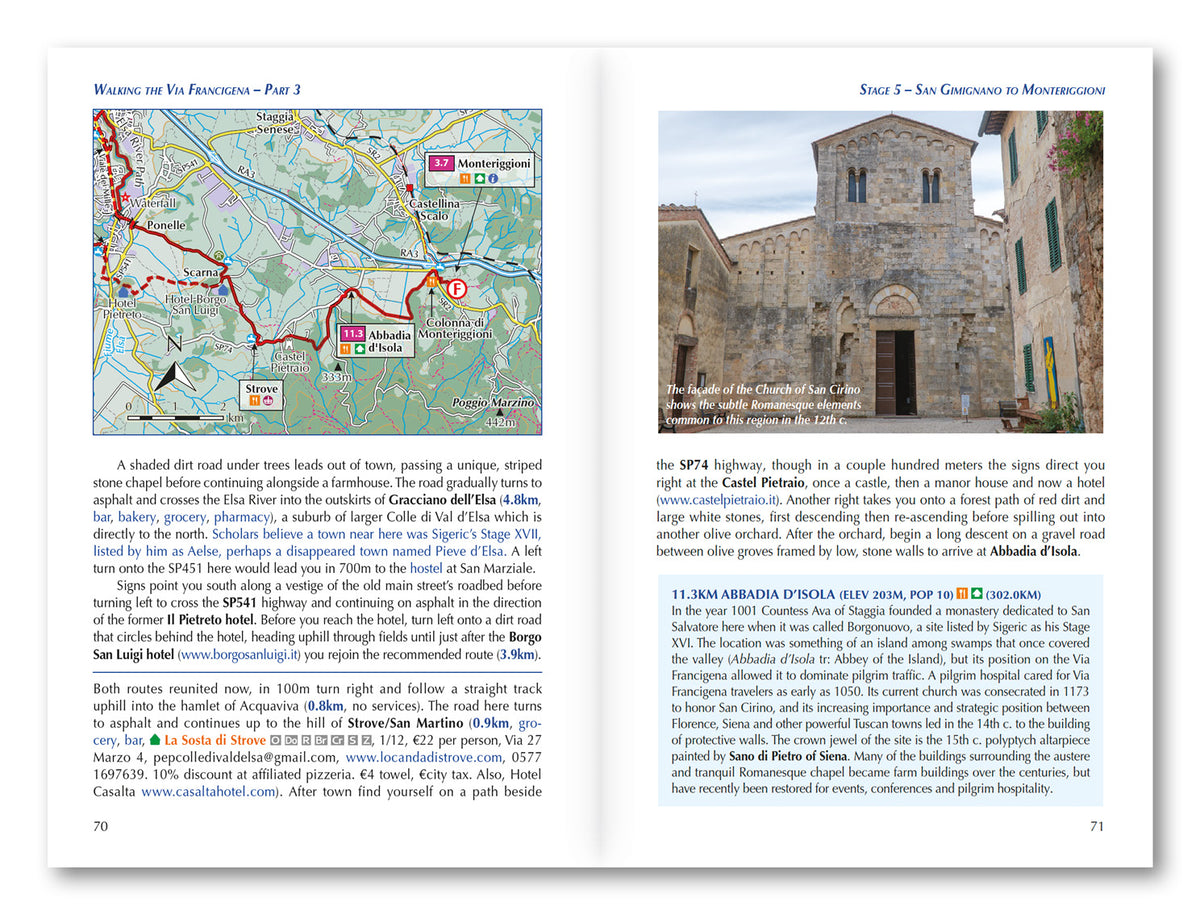Click the red square station marker at Castellina Scalo
The width and height of the screenshot is (1200, 915).
coord(410,188)
